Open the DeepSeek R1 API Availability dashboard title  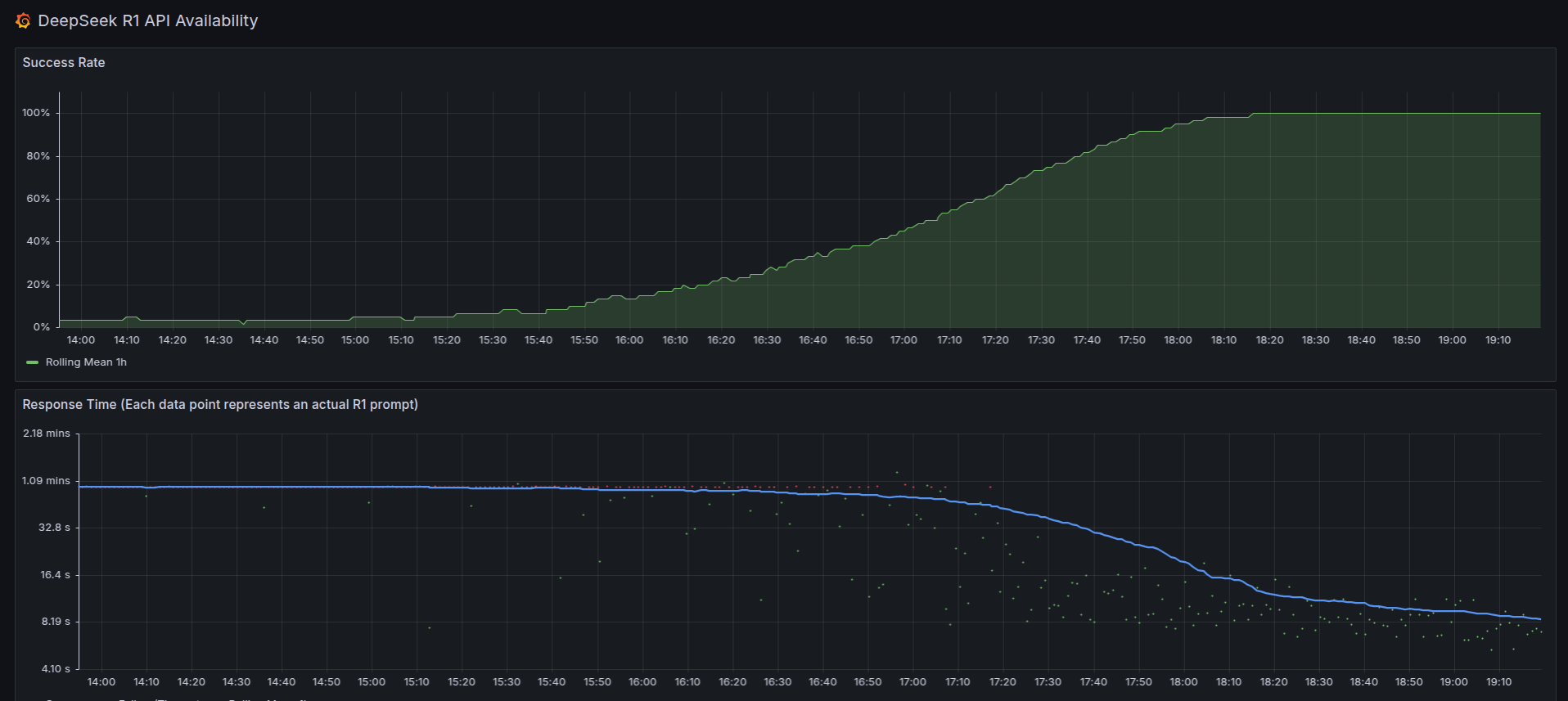147,21
